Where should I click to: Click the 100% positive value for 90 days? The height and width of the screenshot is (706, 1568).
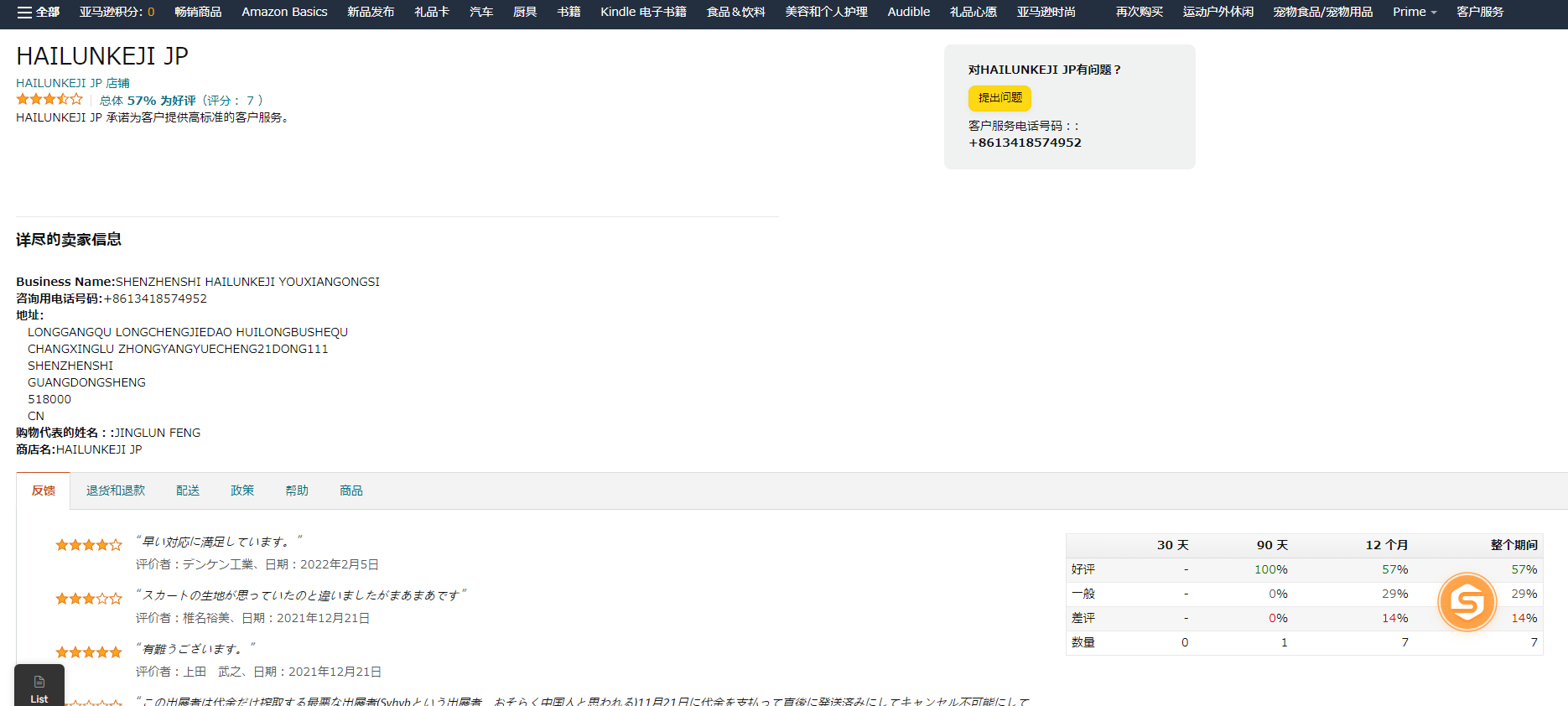[x=1271, y=569]
